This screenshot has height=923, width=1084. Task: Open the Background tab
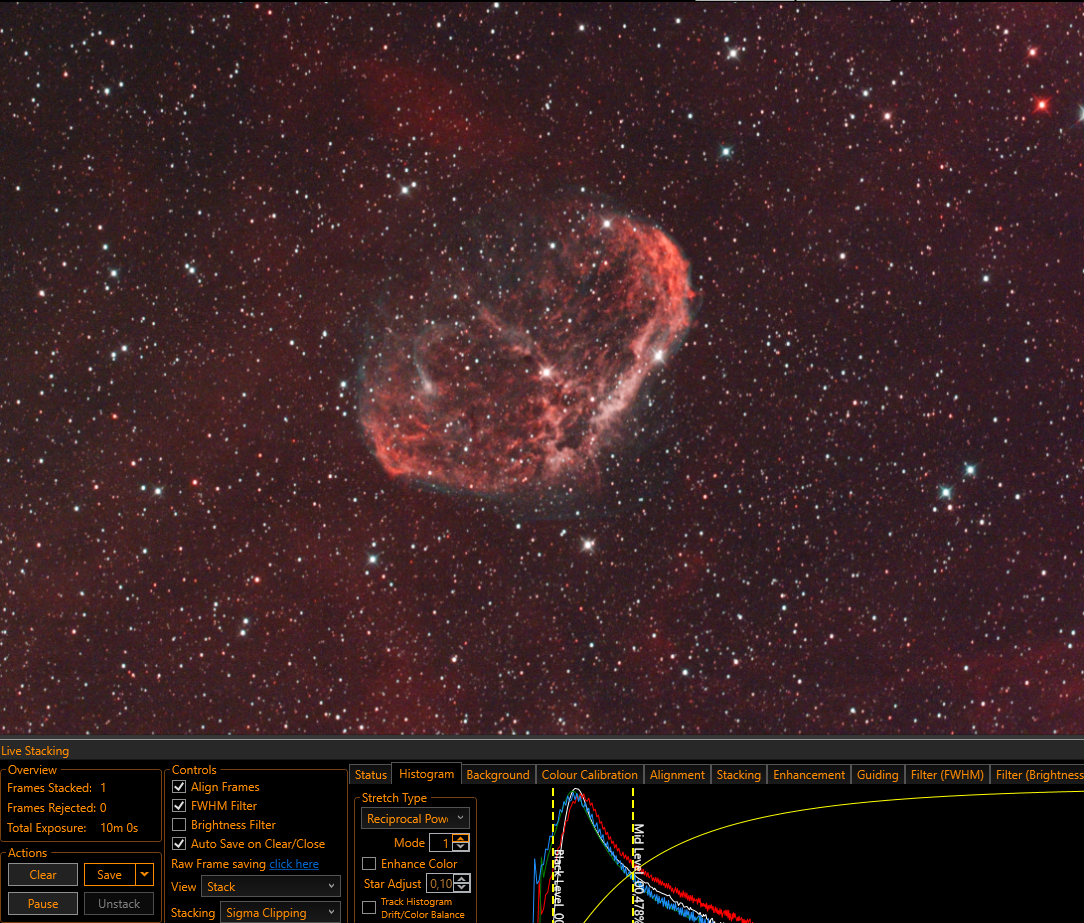[498, 774]
